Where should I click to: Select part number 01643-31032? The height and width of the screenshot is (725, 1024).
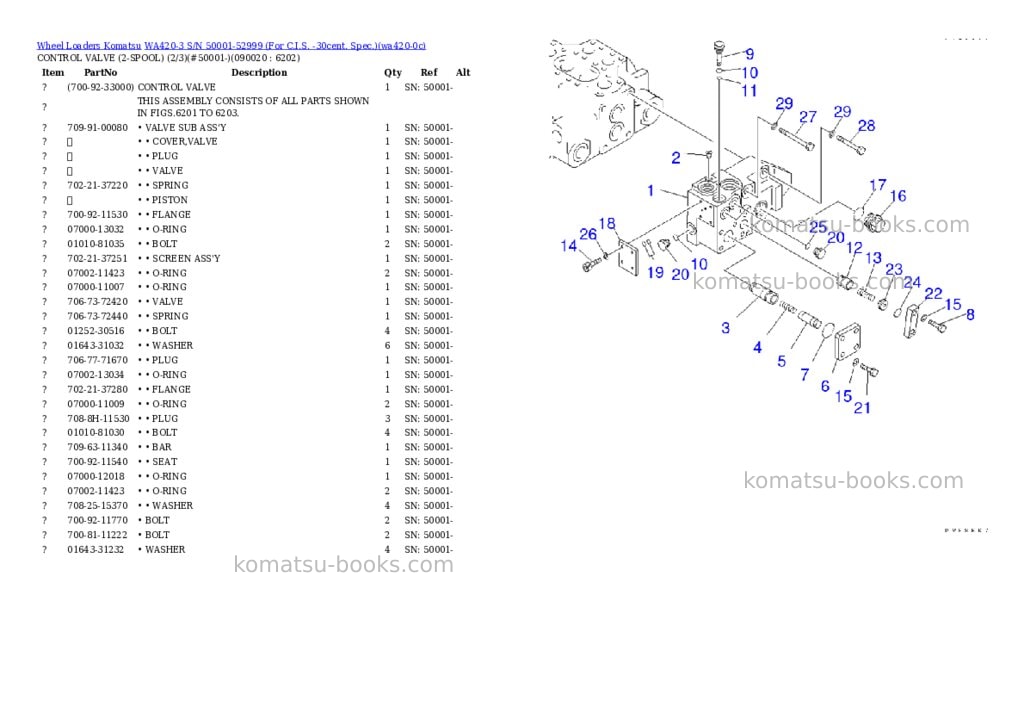95,346
